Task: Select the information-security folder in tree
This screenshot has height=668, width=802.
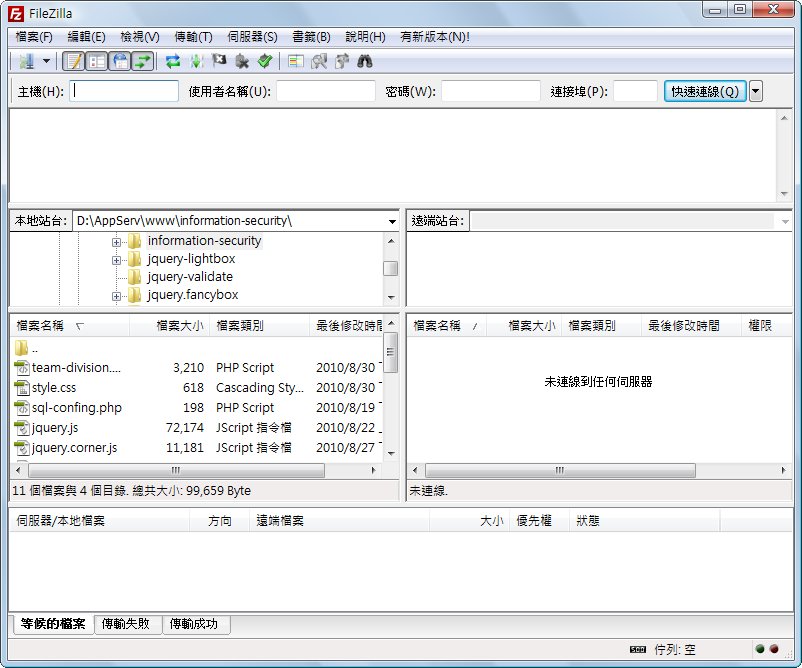Action: 204,240
